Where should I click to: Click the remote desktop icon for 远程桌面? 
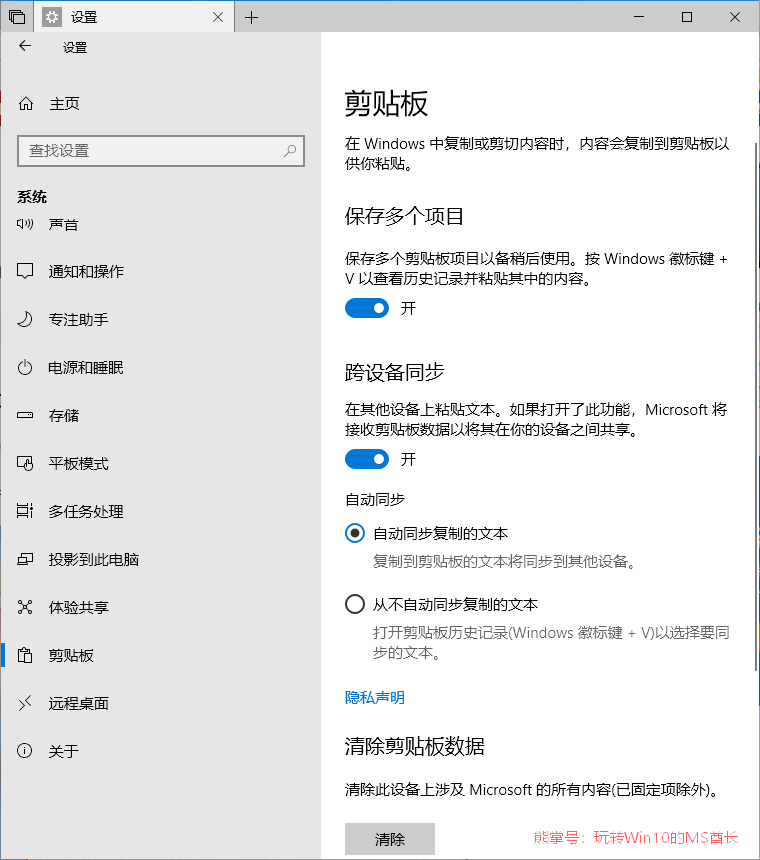click(x=25, y=703)
